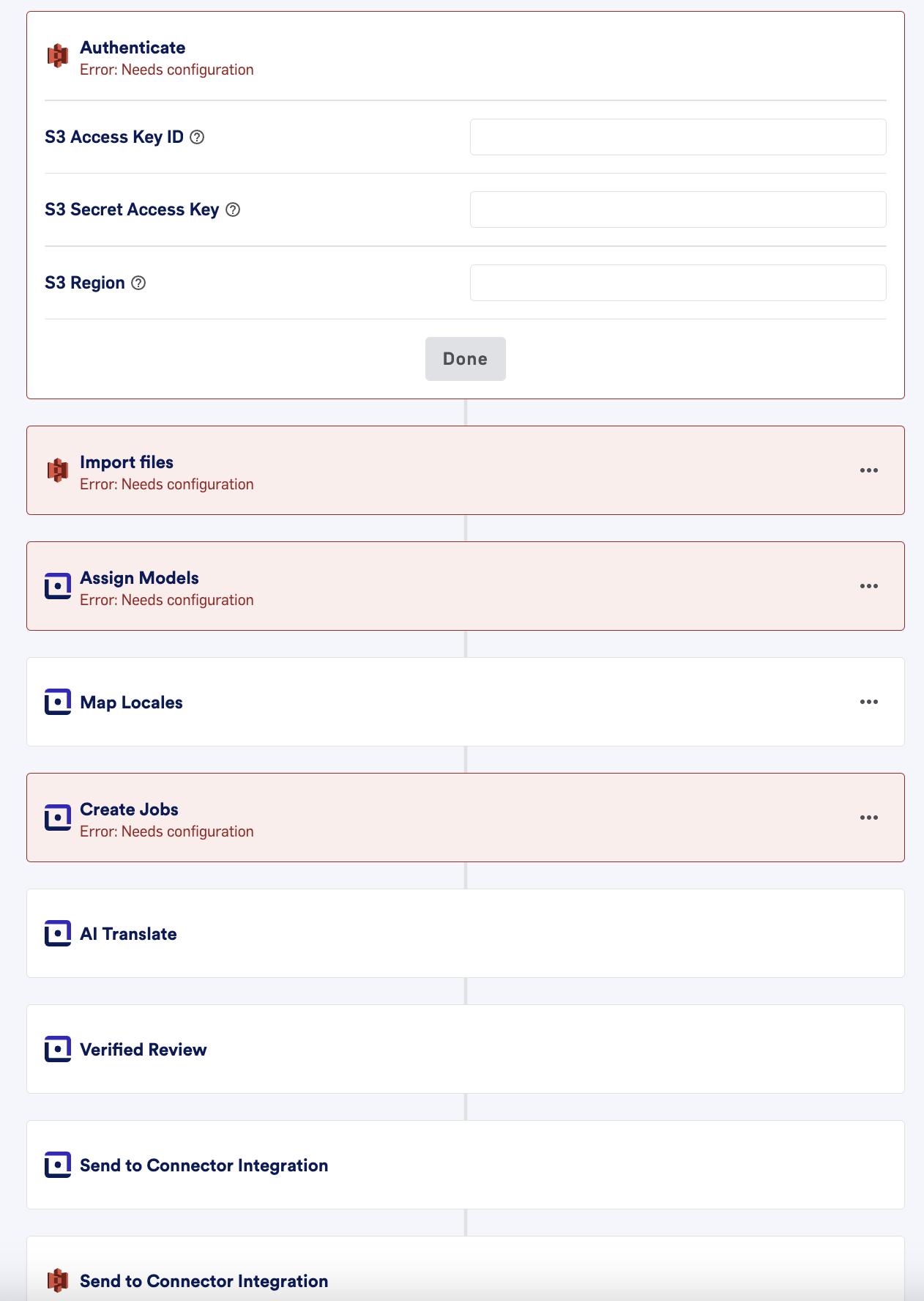Click the icon beside Map Locales
The width and height of the screenshot is (924, 1301).
pyautogui.click(x=58, y=702)
